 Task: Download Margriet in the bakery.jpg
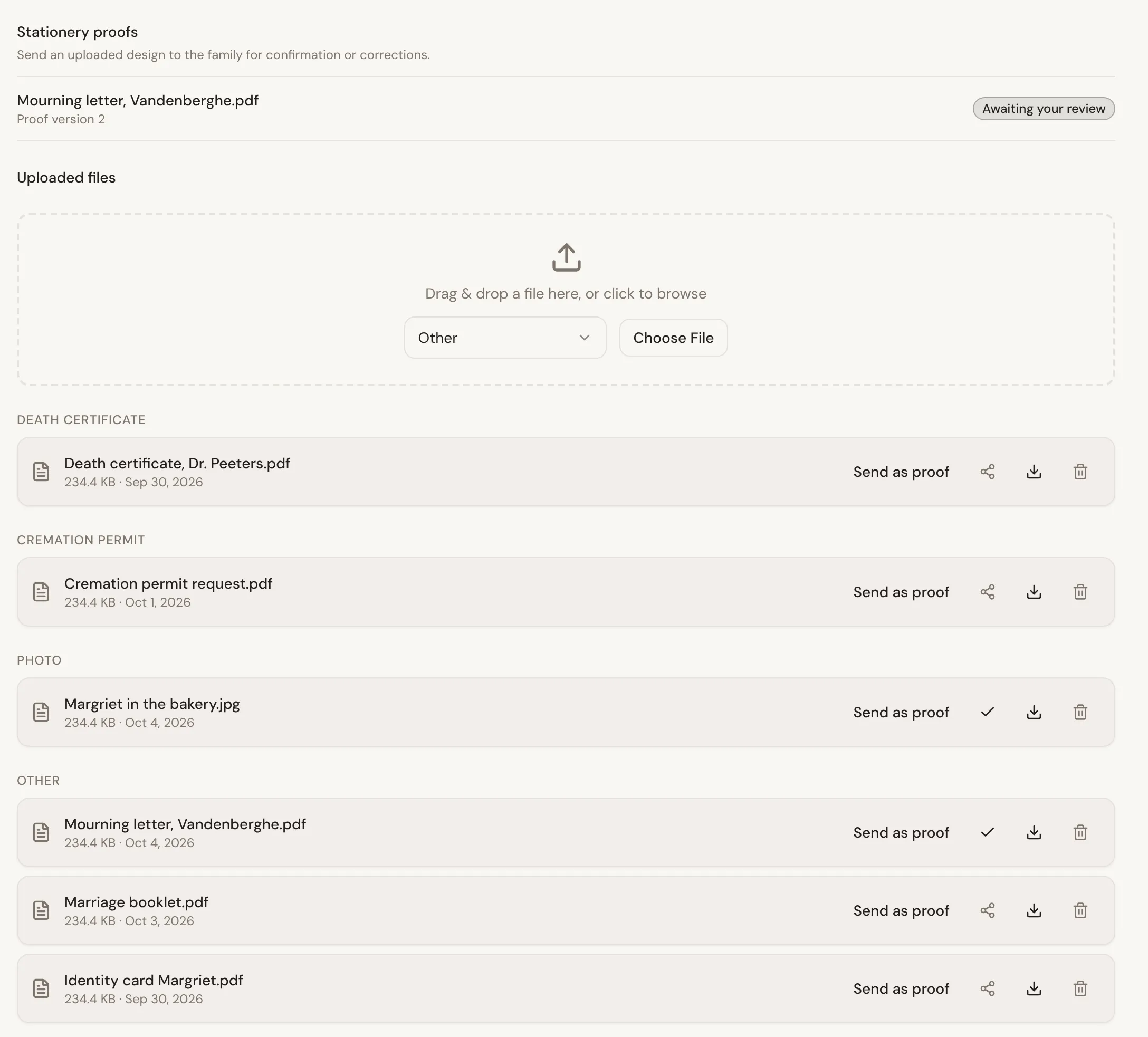coord(1034,712)
